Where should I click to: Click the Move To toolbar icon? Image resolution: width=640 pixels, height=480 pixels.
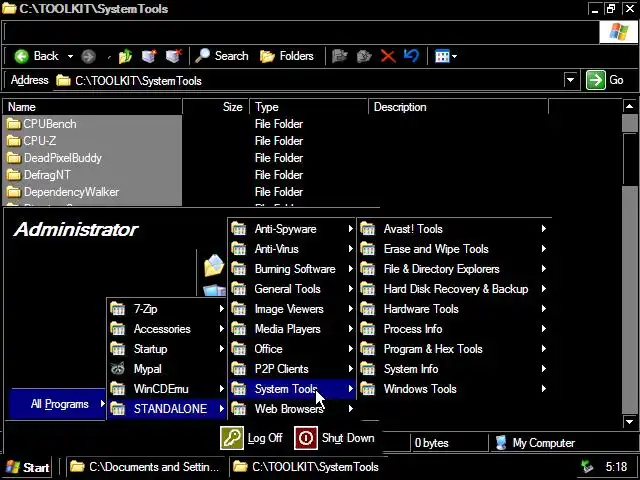(x=339, y=56)
